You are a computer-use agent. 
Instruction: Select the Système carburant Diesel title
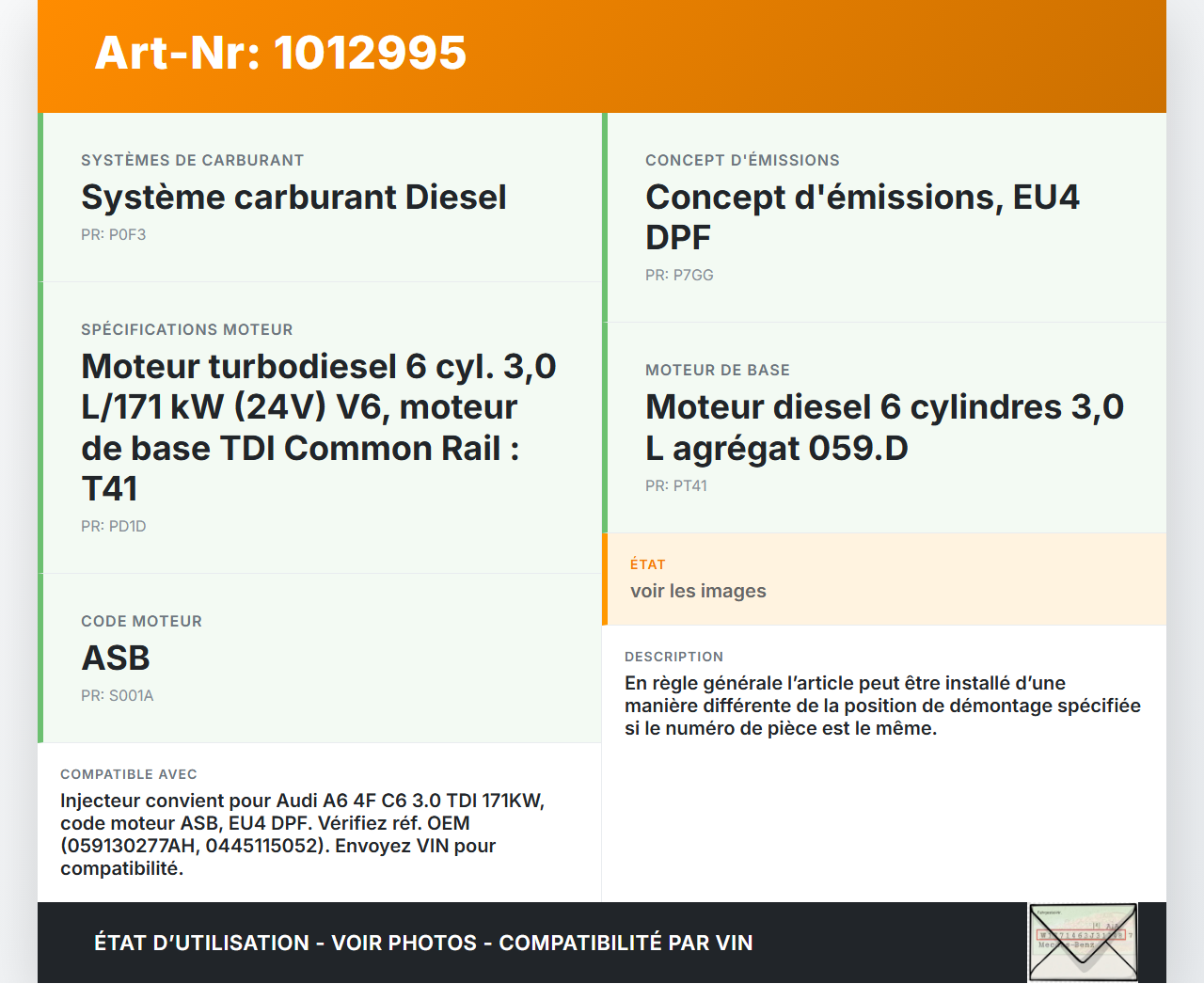tap(293, 198)
